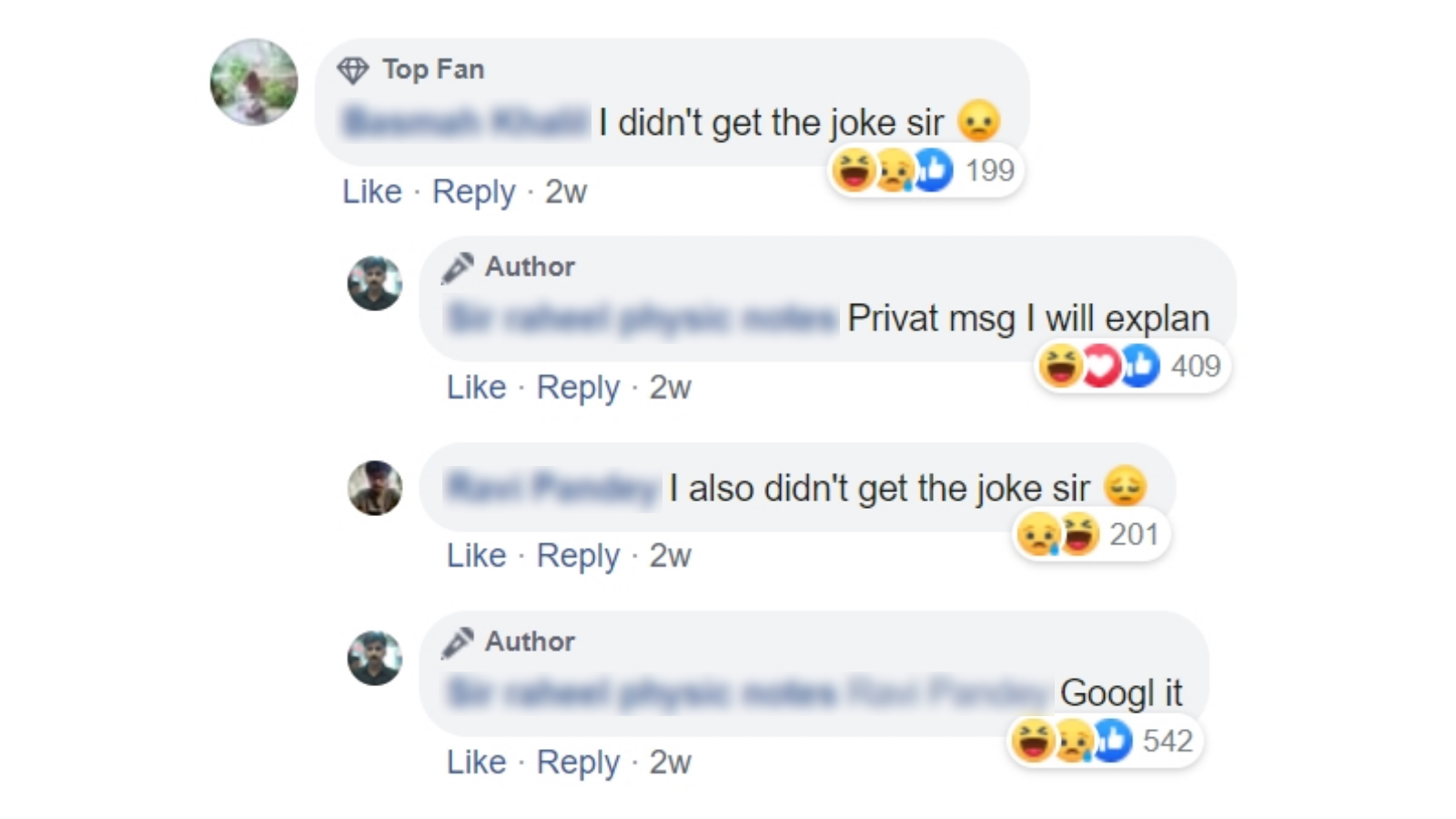Like the Googl it reply
1456x819 pixels.
476,763
